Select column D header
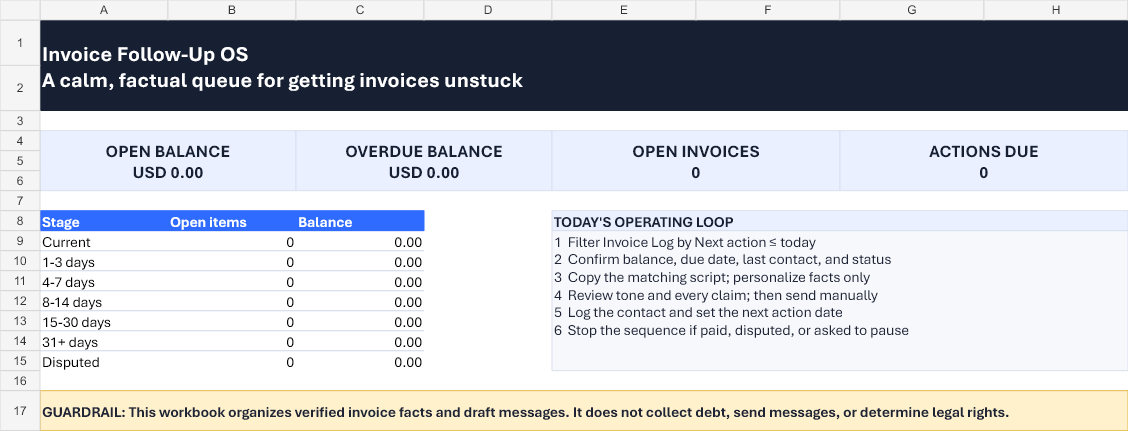The image size is (1128, 431). [488, 10]
